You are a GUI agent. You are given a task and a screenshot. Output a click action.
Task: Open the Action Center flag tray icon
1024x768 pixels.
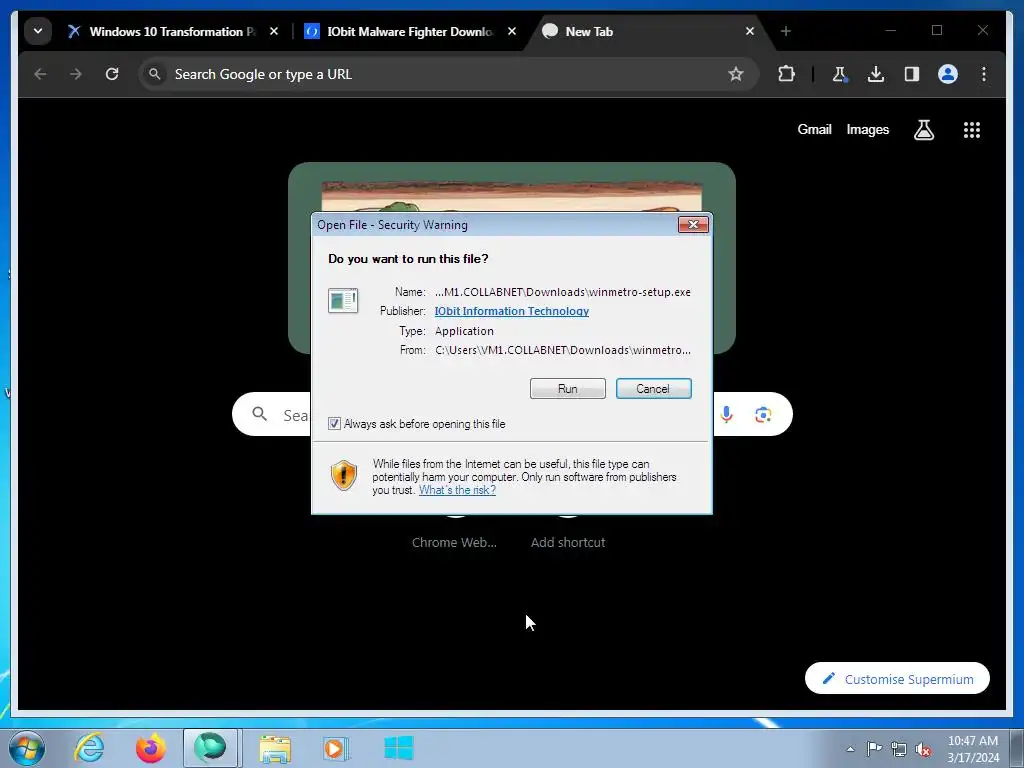874,749
